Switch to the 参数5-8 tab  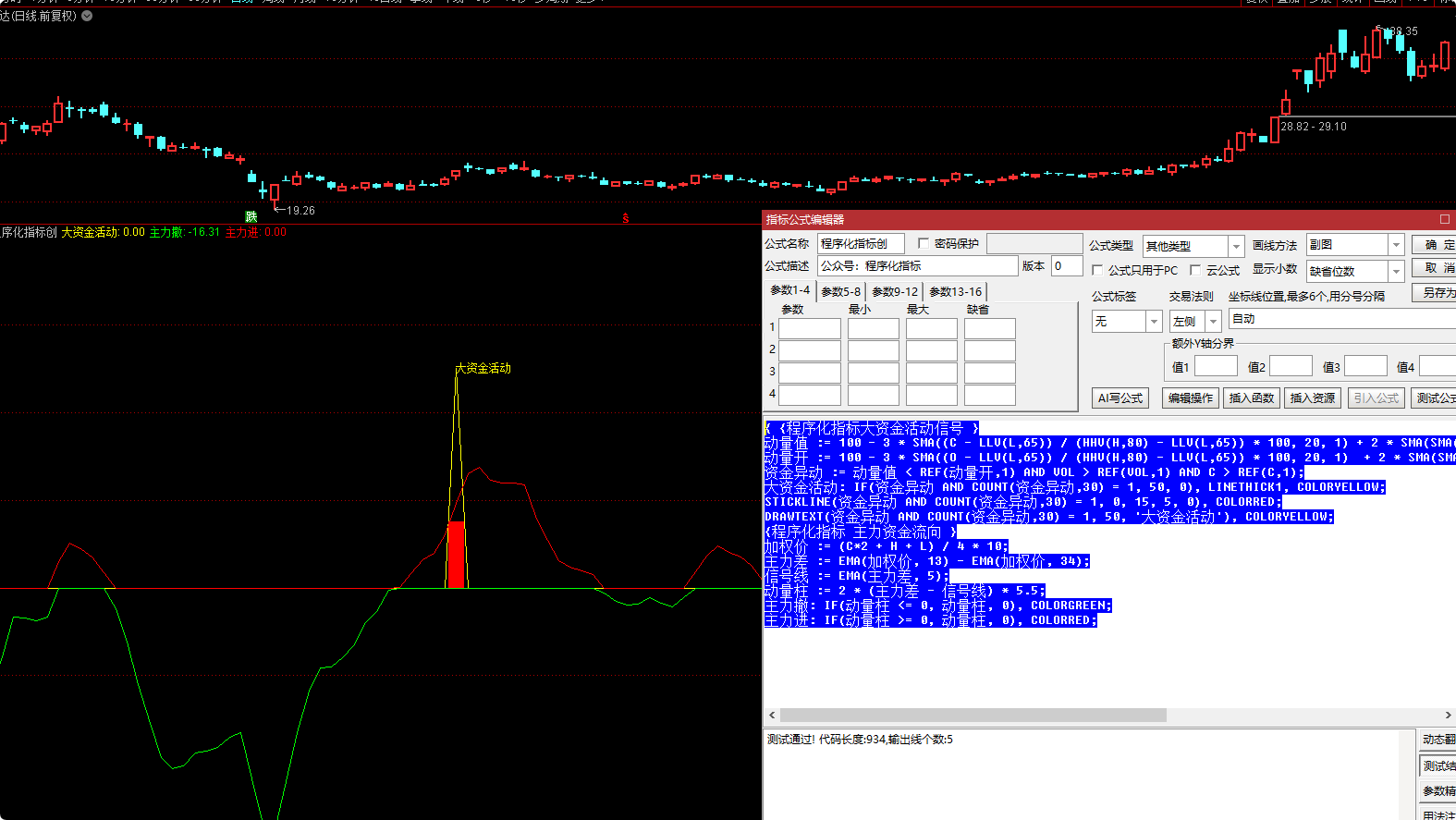click(x=840, y=291)
